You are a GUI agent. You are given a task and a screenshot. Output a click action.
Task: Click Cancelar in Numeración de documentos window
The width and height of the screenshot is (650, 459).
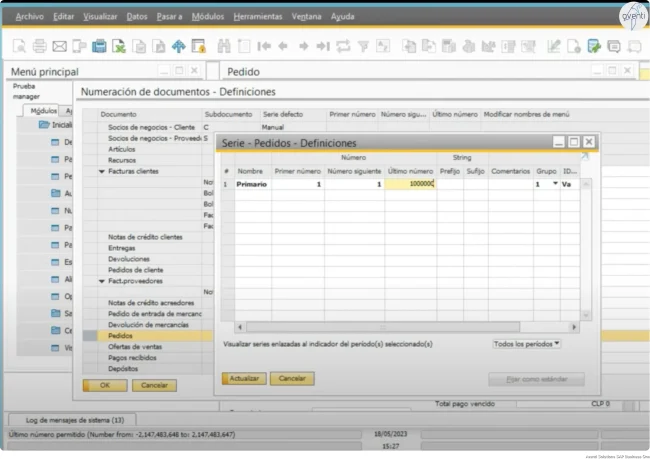[154, 385]
